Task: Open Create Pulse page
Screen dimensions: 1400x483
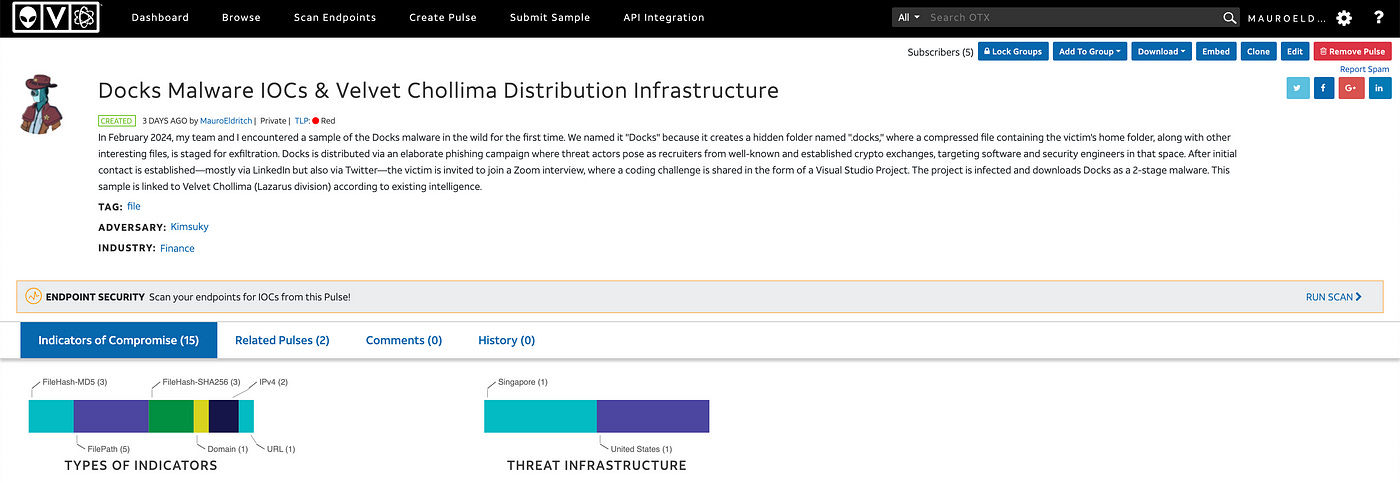Action: tap(443, 18)
